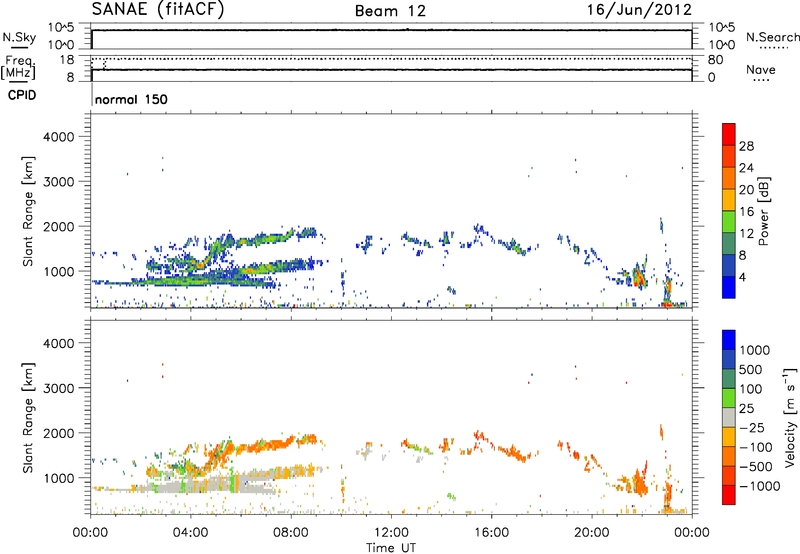Image resolution: width=800 pixels, height=554 pixels.
Task: Click the 16 label on Power colorbar
Action: pos(746,212)
